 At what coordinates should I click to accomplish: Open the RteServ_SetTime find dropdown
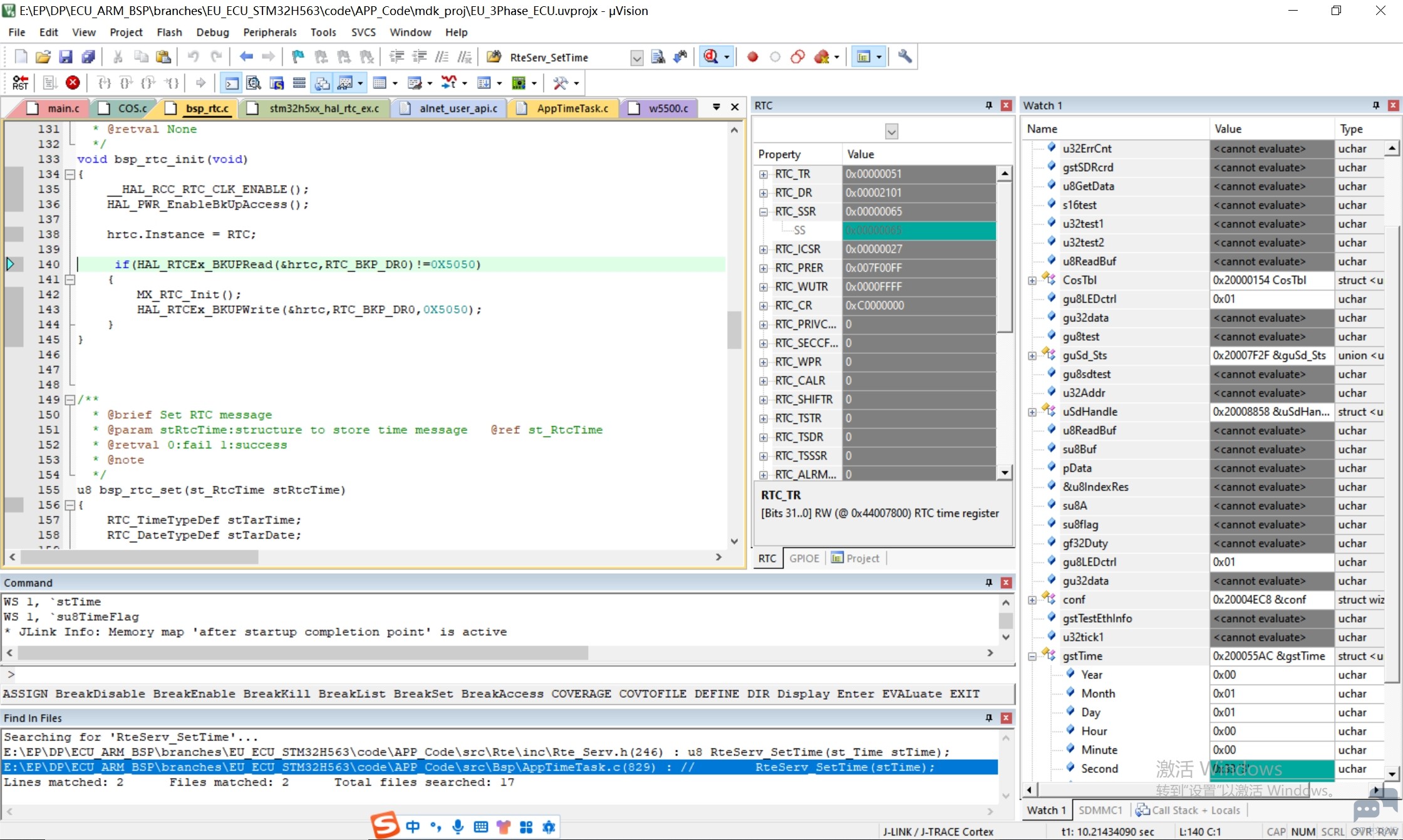point(636,58)
